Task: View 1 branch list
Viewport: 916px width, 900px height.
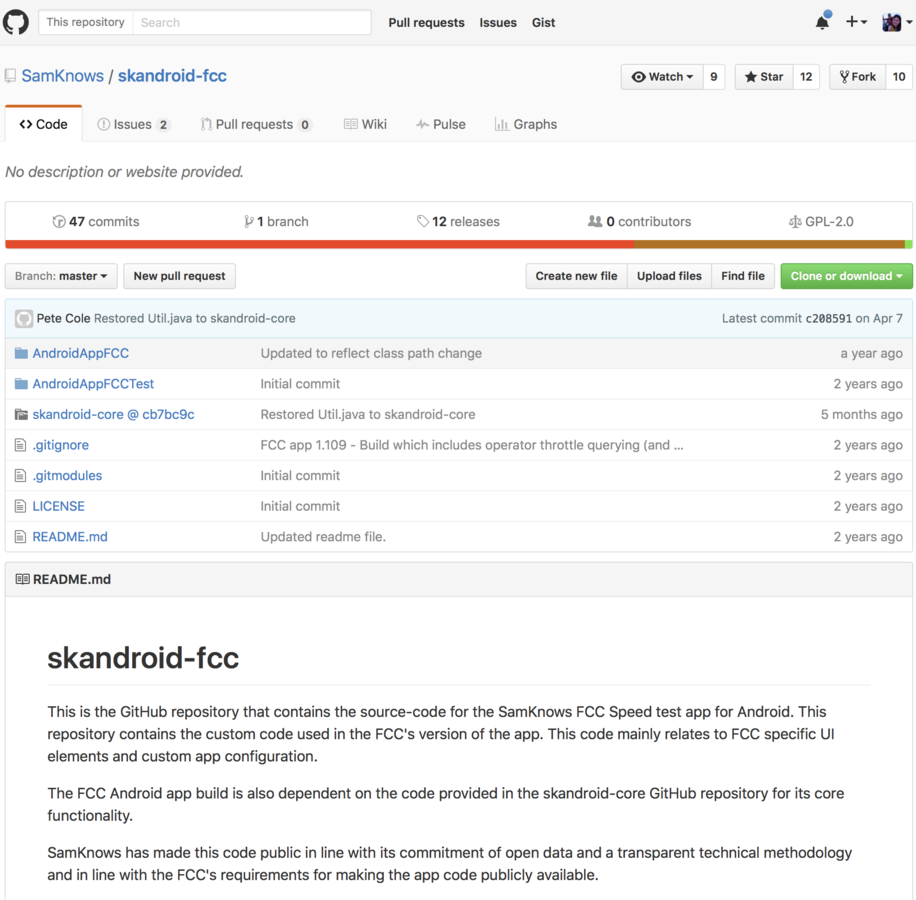Action: pyautogui.click(x=276, y=221)
